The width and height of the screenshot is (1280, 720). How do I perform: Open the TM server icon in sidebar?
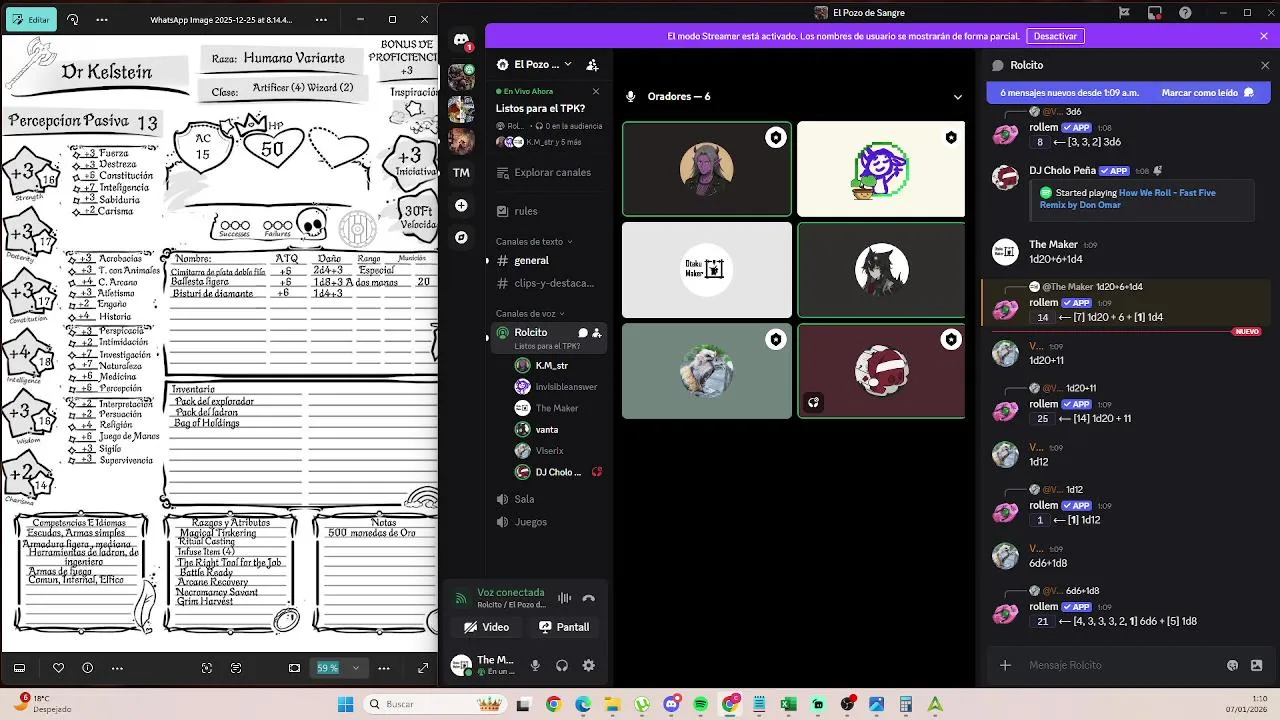pyautogui.click(x=461, y=172)
